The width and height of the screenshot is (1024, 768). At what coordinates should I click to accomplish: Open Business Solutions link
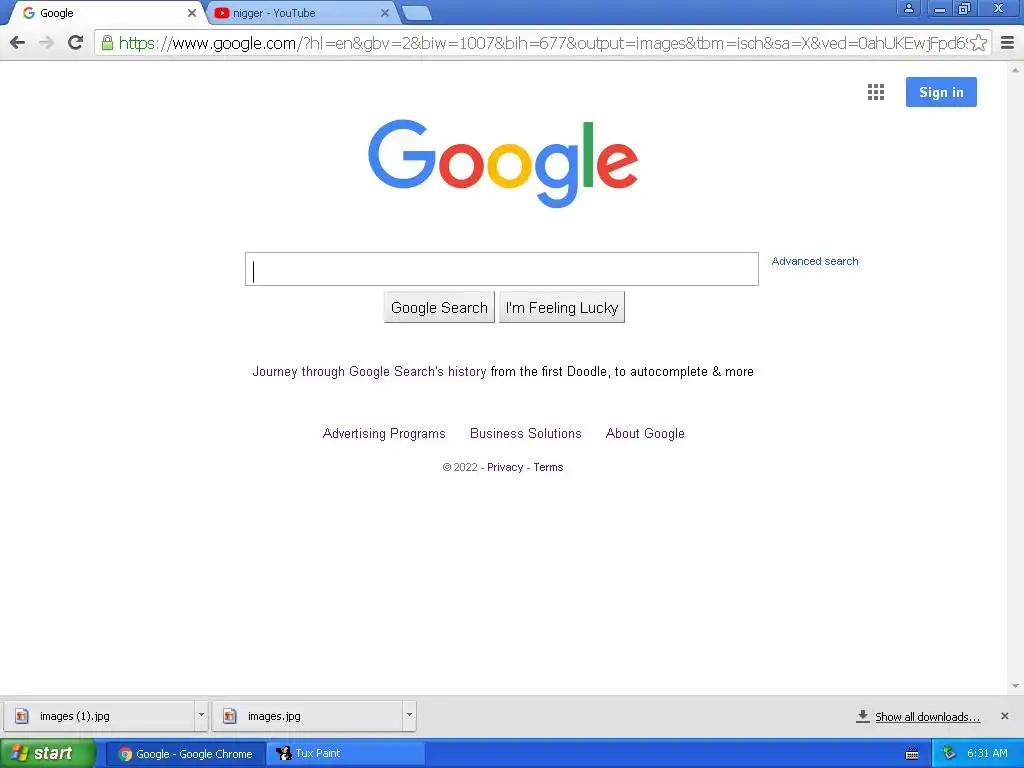coord(526,434)
